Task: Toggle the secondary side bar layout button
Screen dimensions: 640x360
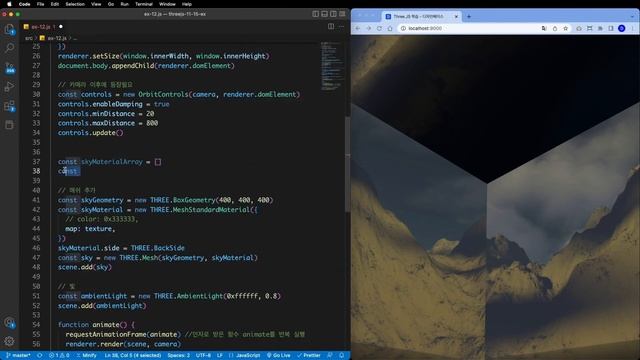Action: (x=333, y=14)
